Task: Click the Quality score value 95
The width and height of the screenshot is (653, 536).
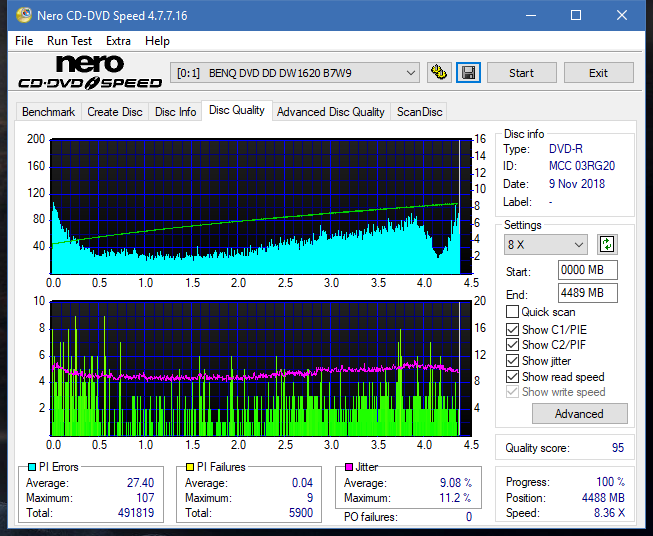Action: pos(618,448)
